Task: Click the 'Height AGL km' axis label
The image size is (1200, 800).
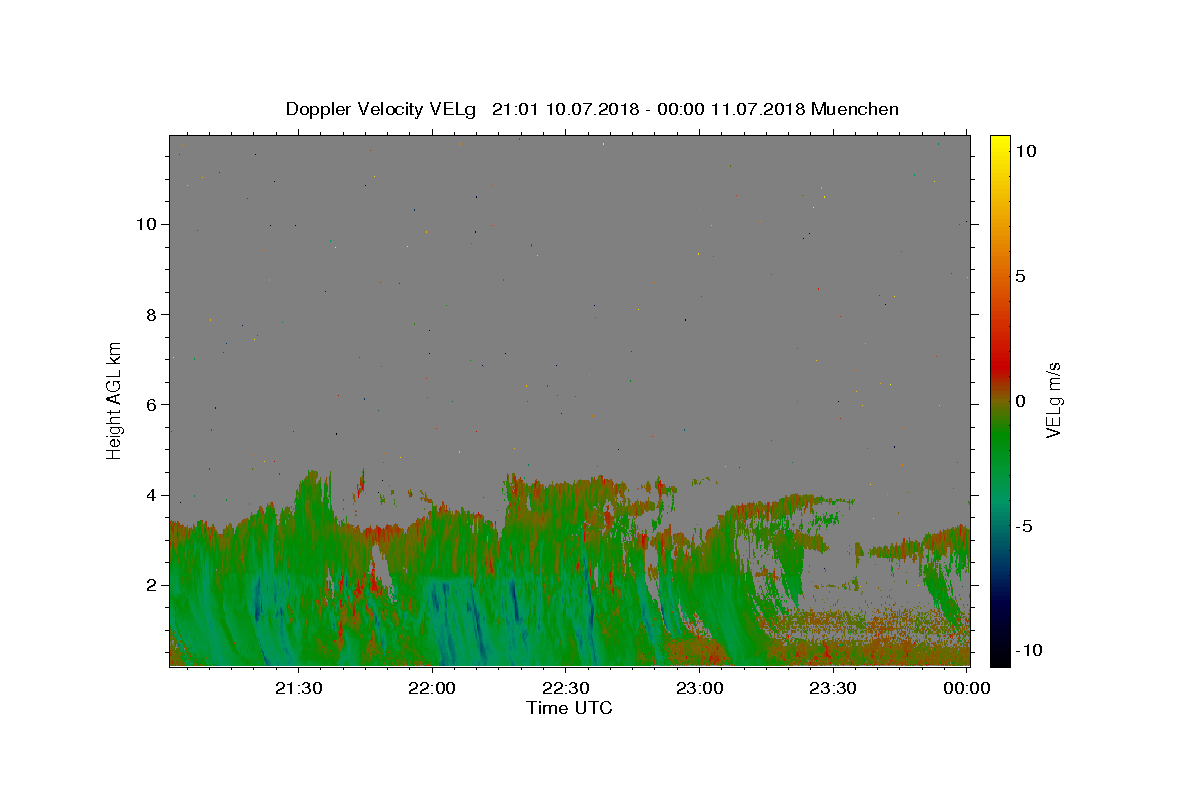Action: coord(115,400)
